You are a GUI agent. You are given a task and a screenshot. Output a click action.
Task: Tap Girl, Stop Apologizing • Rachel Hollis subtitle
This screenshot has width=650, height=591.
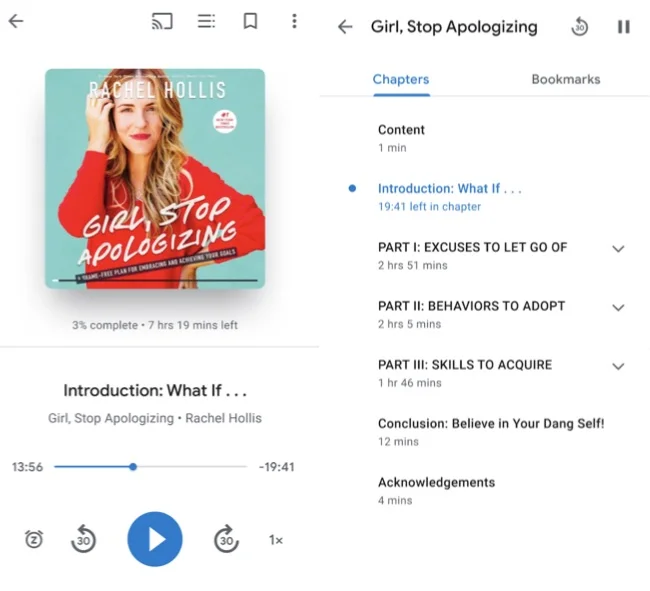(155, 418)
